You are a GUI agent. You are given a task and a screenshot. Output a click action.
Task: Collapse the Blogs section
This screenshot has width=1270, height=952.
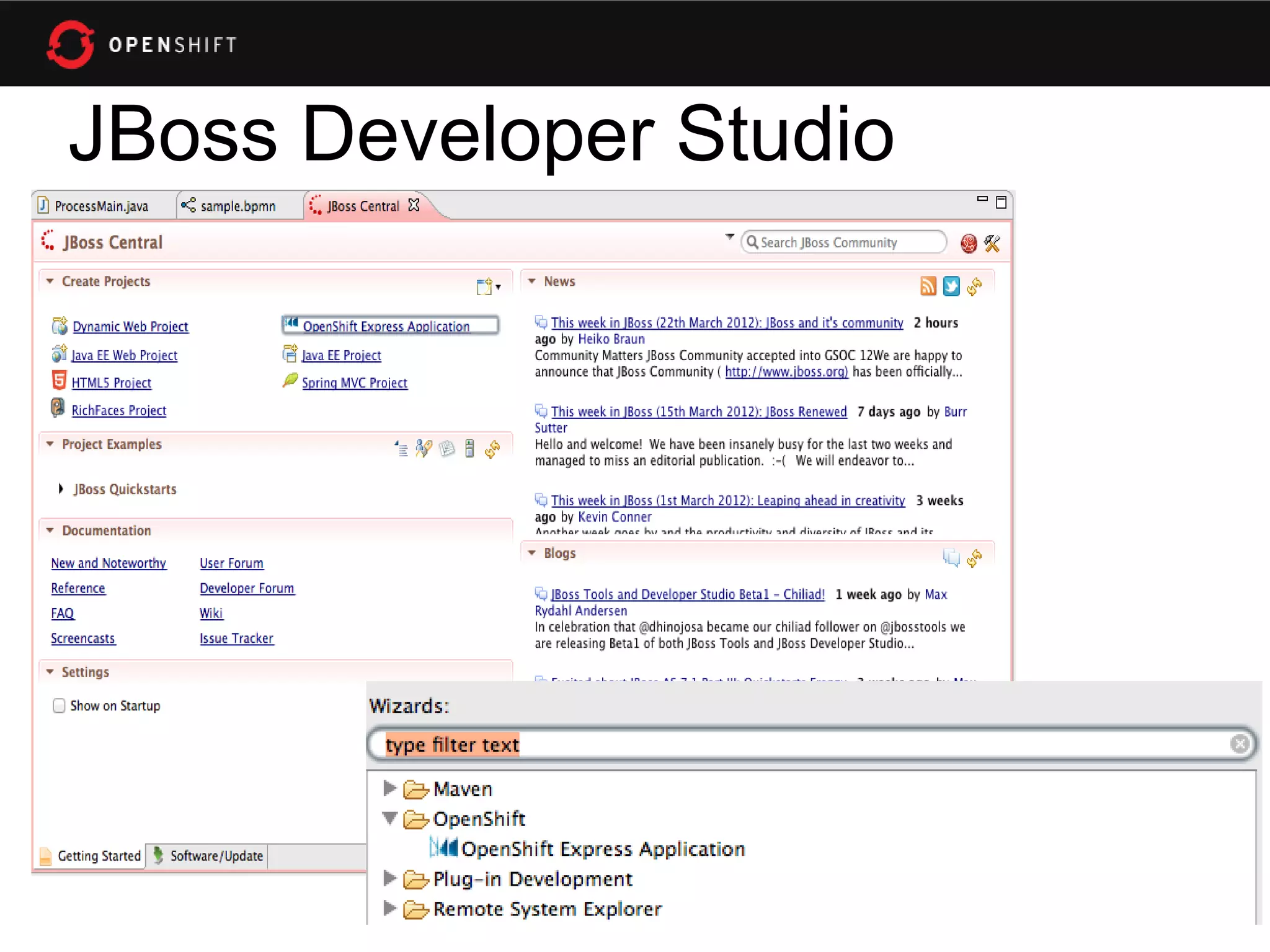pos(532,553)
